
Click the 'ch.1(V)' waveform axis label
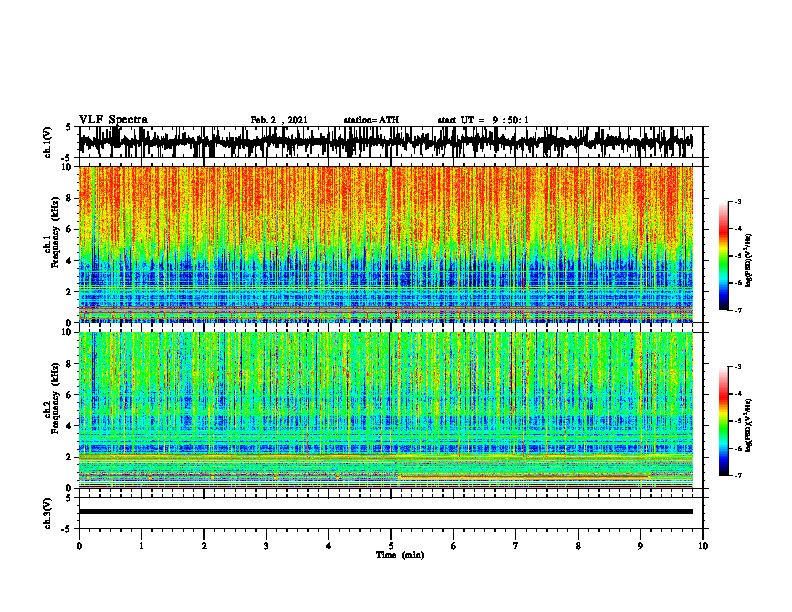coord(47,142)
